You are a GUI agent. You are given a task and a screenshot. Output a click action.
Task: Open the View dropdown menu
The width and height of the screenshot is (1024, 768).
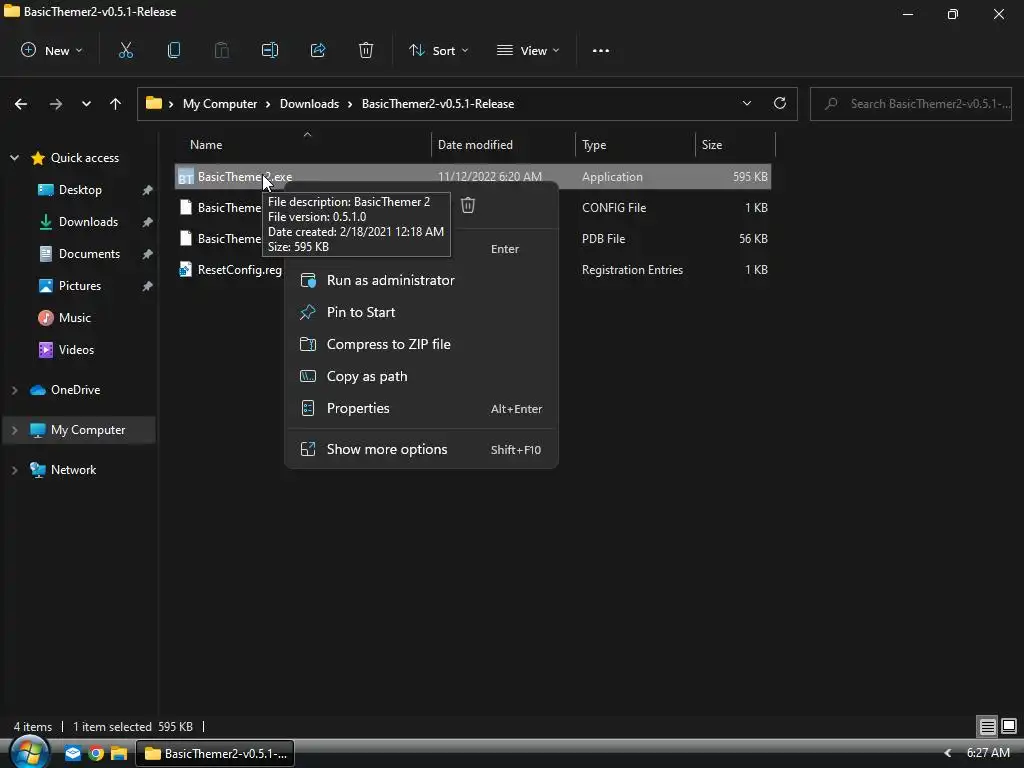click(x=528, y=50)
